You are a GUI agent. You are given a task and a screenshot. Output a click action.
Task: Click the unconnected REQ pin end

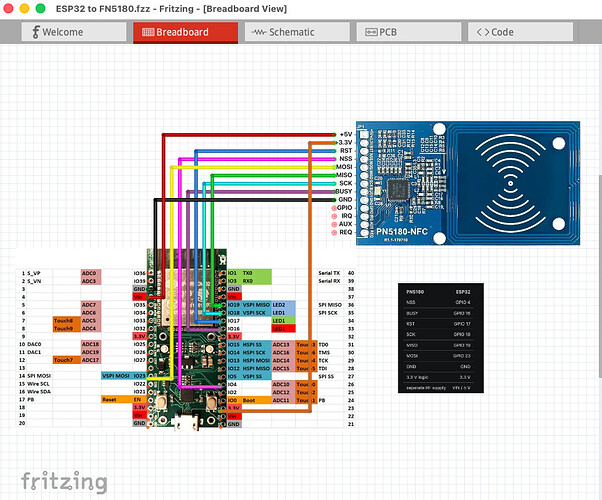coord(334,232)
